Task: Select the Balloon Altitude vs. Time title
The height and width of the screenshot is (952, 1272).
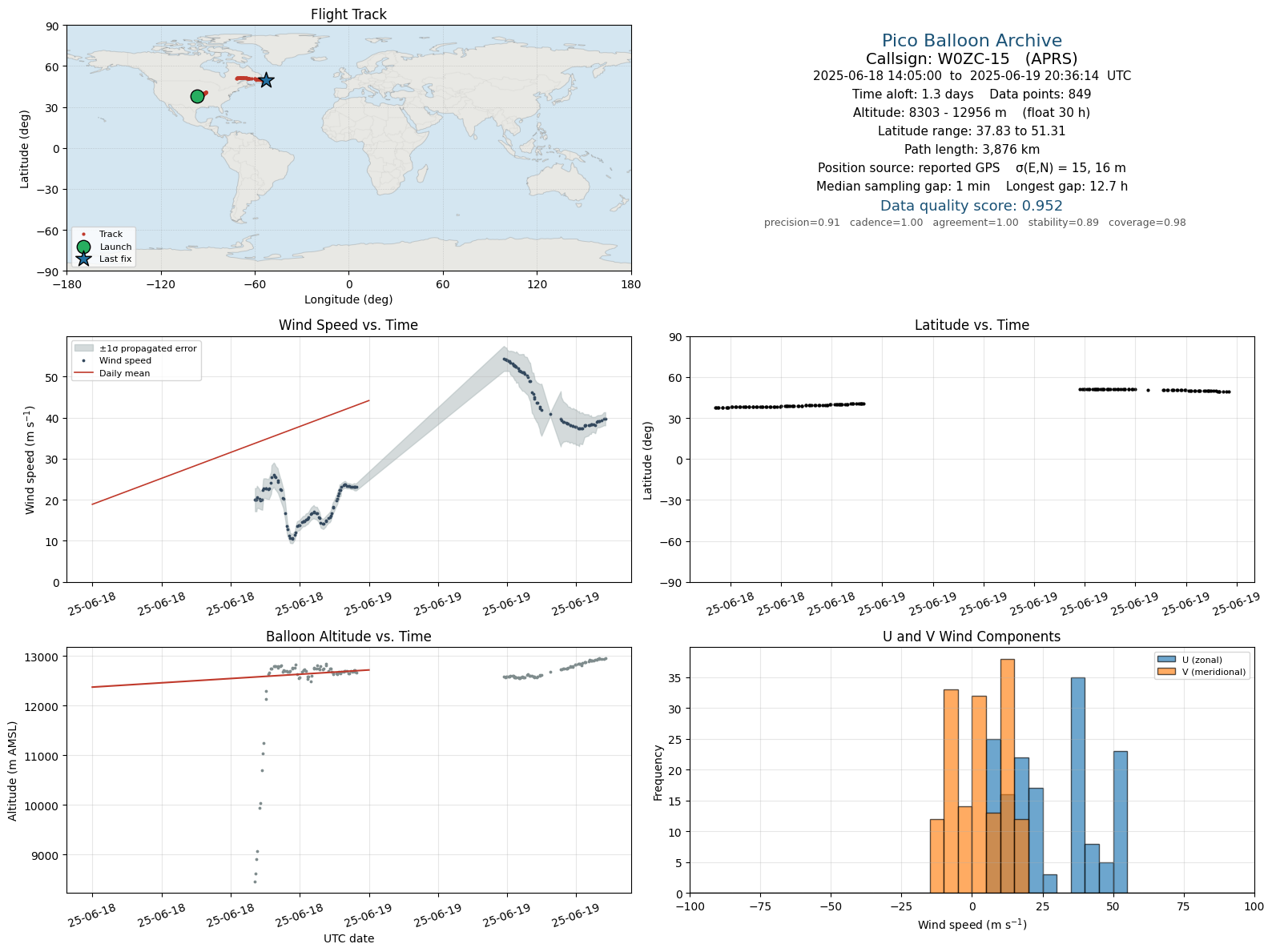Action: [x=348, y=637]
